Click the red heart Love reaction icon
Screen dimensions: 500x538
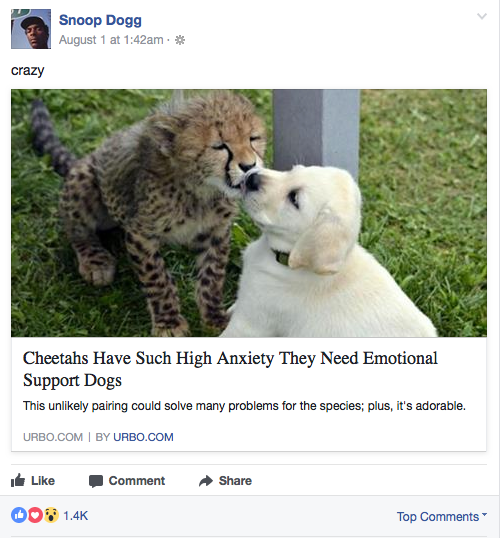pos(35,515)
